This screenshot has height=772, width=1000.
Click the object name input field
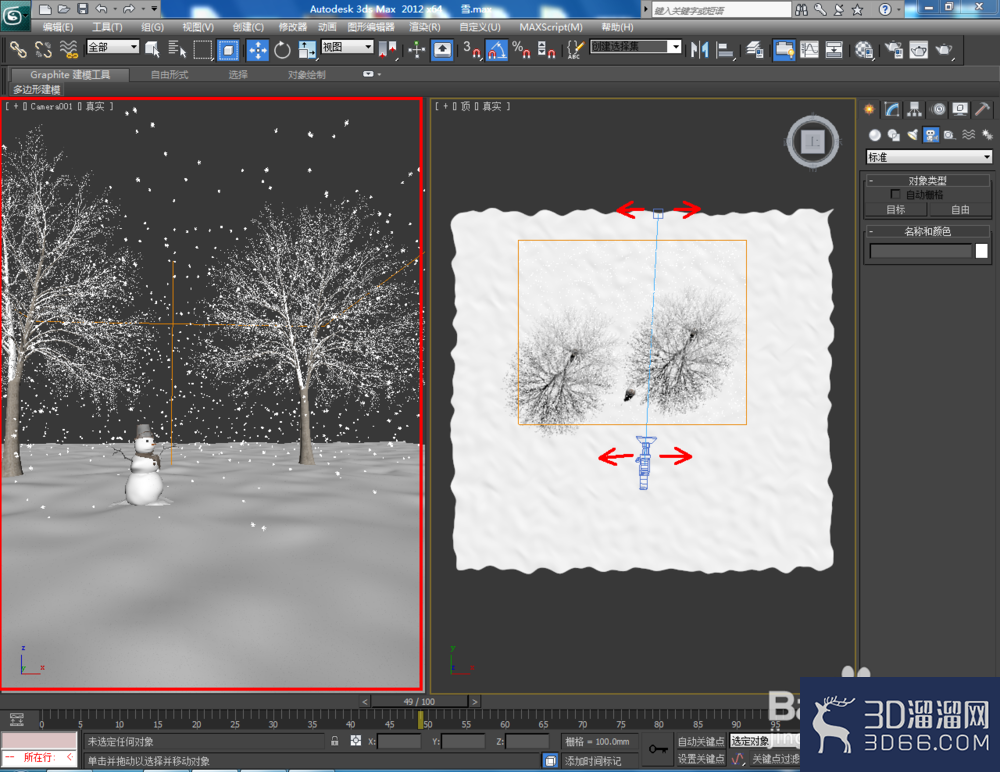[x=920, y=251]
